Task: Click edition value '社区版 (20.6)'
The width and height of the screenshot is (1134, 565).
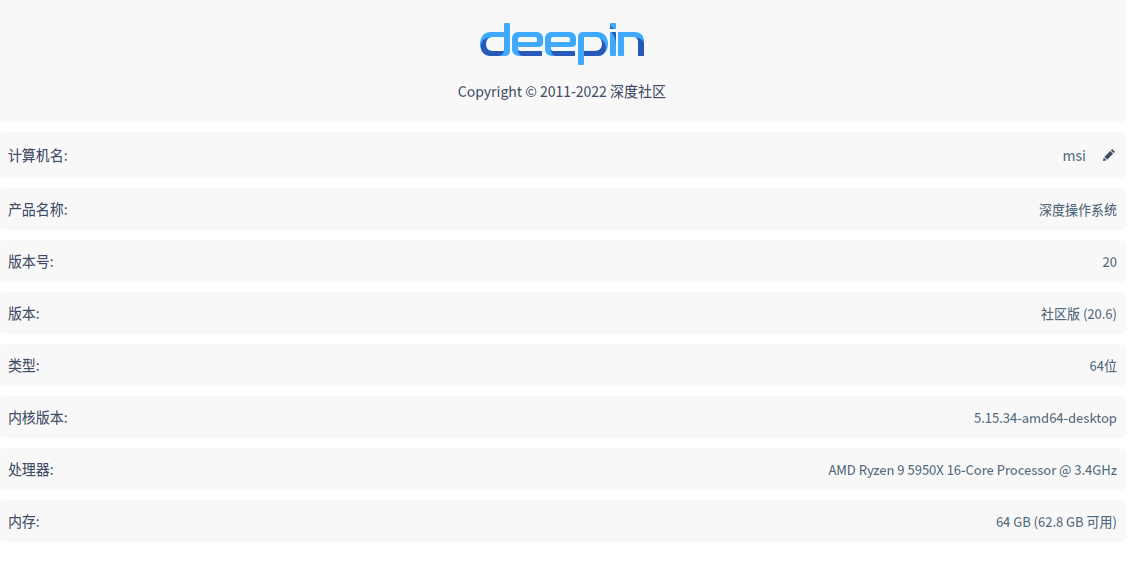Action: [1078, 314]
